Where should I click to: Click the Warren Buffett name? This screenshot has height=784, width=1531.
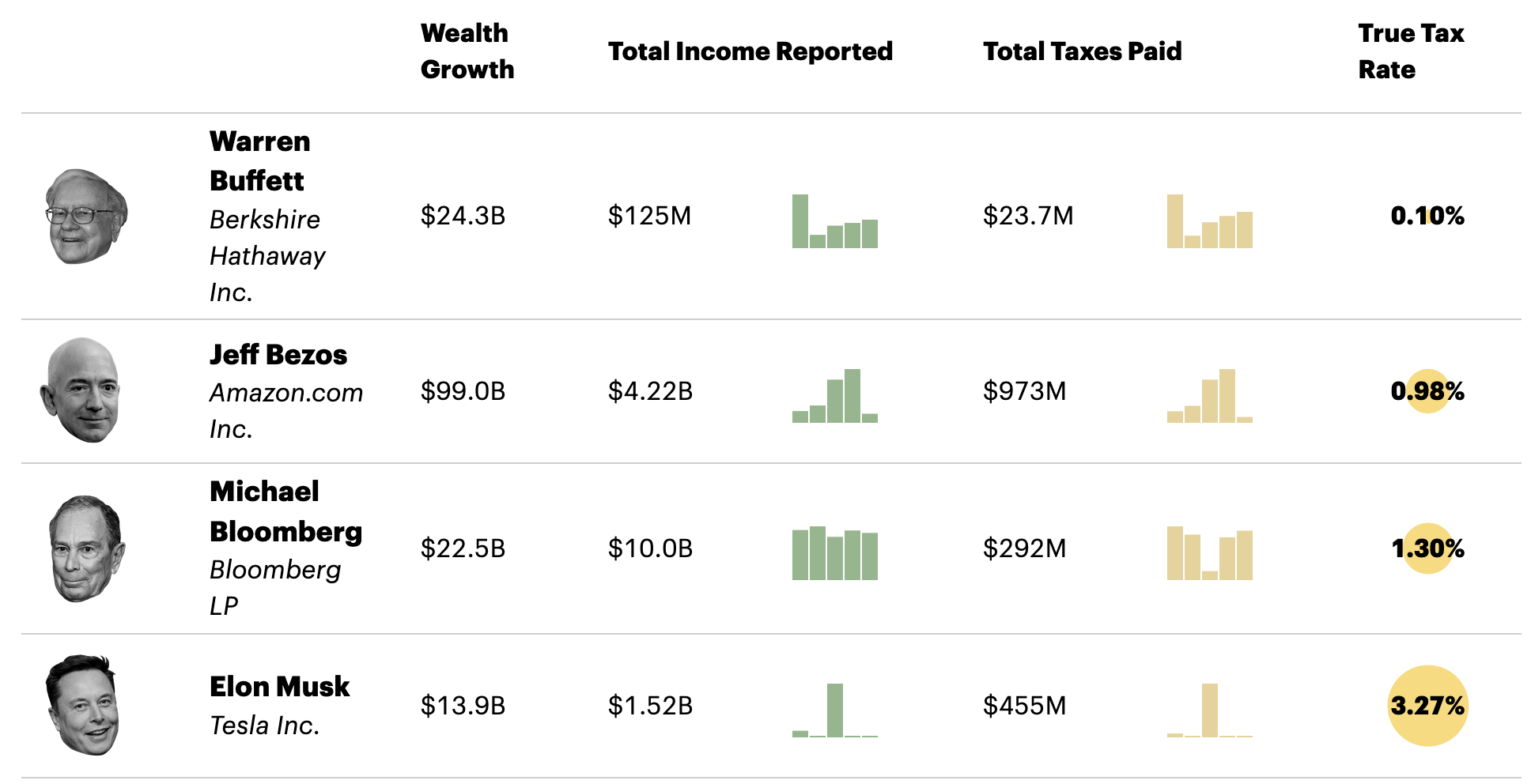pyautogui.click(x=259, y=161)
